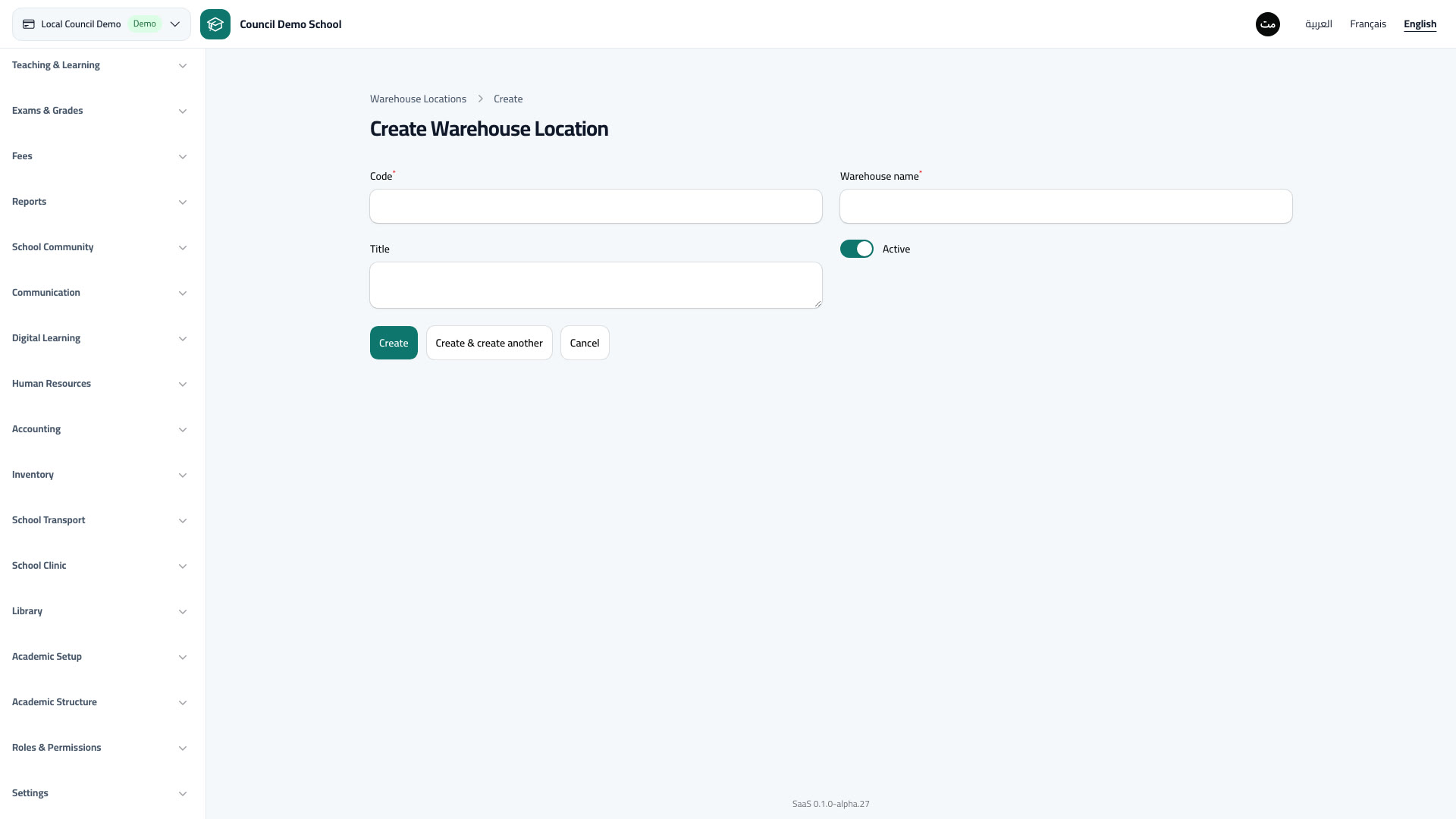Click the Create button
Screen dimensions: 1456x819
click(x=394, y=343)
